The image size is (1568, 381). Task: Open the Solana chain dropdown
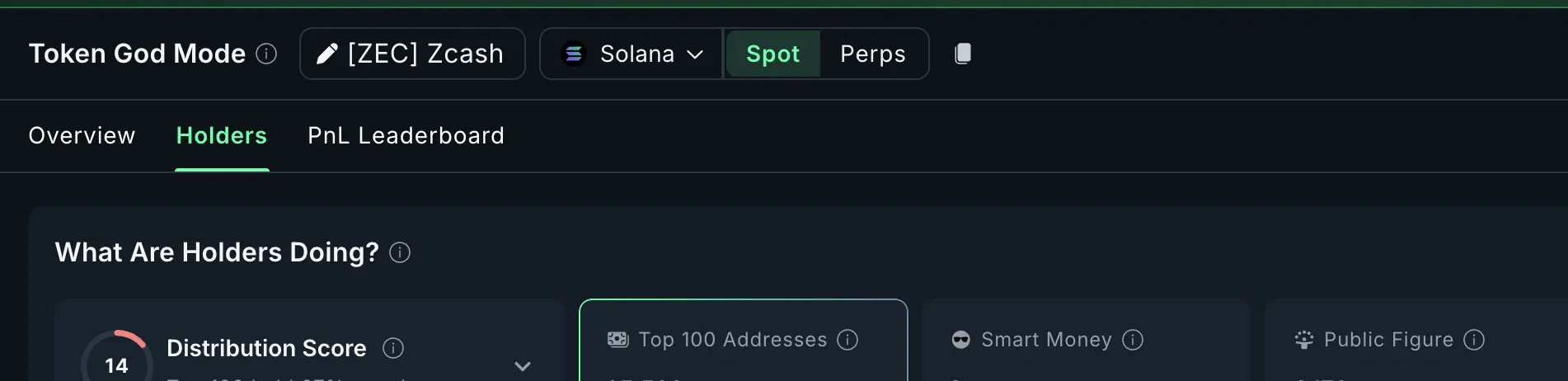[x=695, y=54]
